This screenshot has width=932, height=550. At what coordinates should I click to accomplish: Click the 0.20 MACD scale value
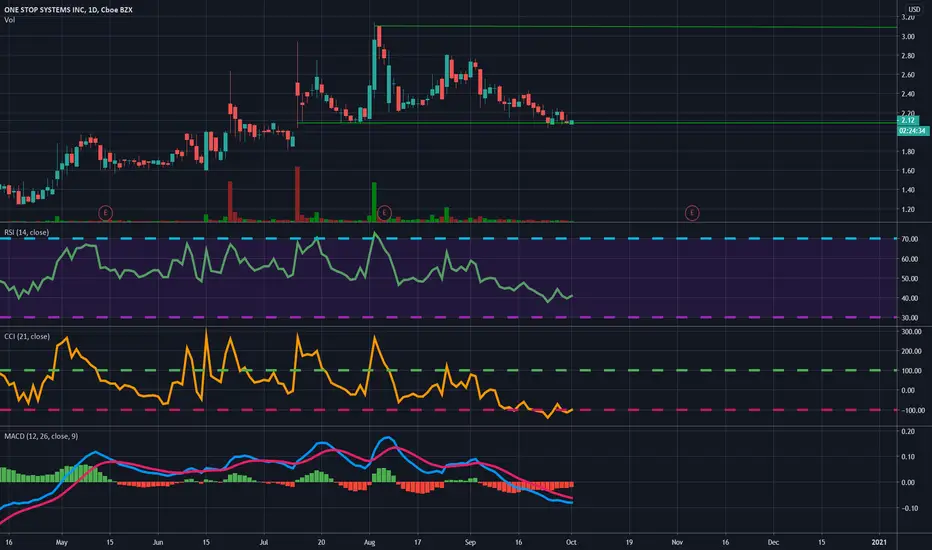click(x=908, y=432)
